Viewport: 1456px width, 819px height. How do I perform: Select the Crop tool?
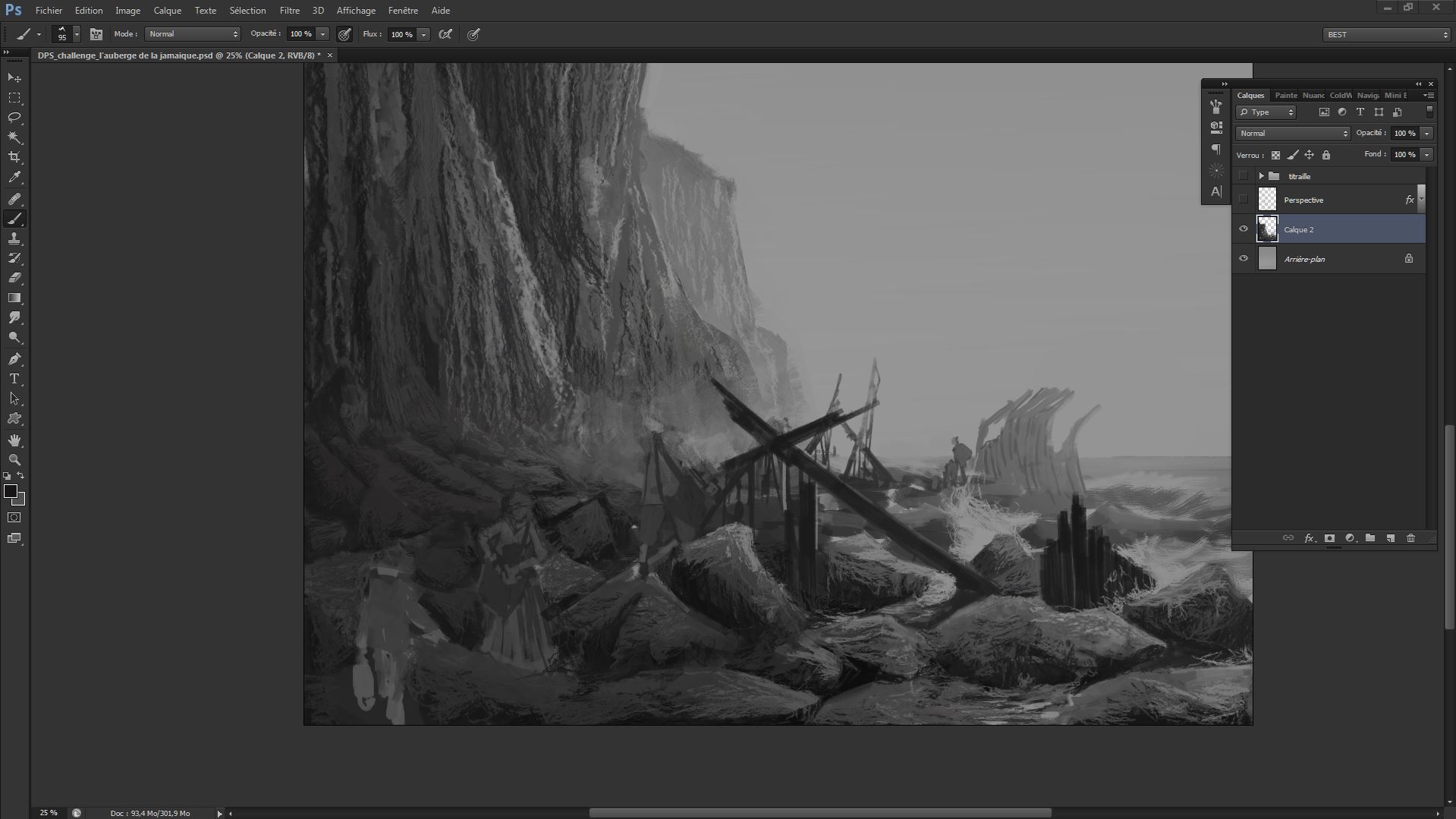coord(14,157)
